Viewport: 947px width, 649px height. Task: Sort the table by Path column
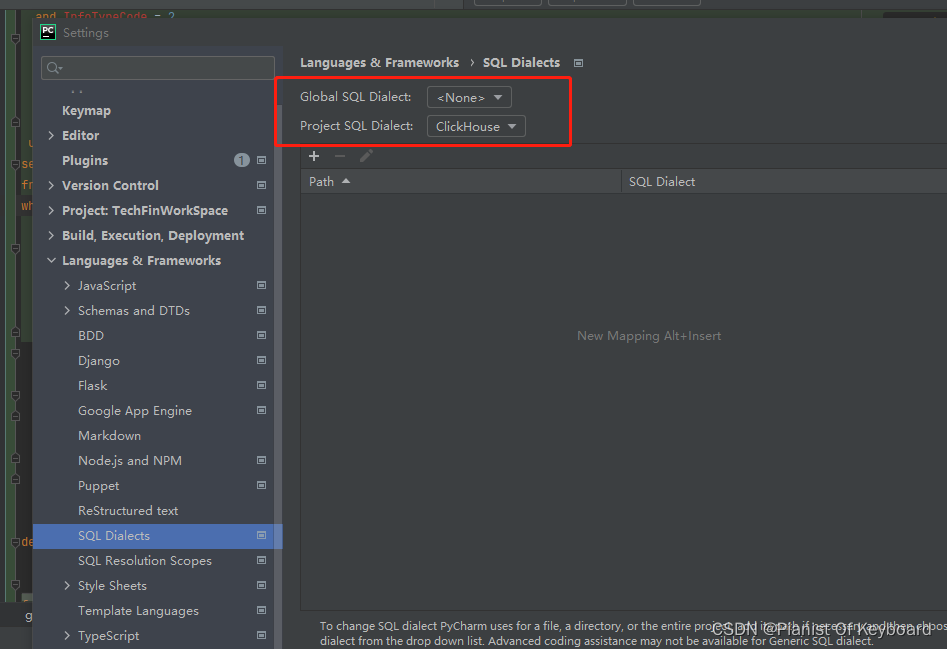pyautogui.click(x=461, y=182)
